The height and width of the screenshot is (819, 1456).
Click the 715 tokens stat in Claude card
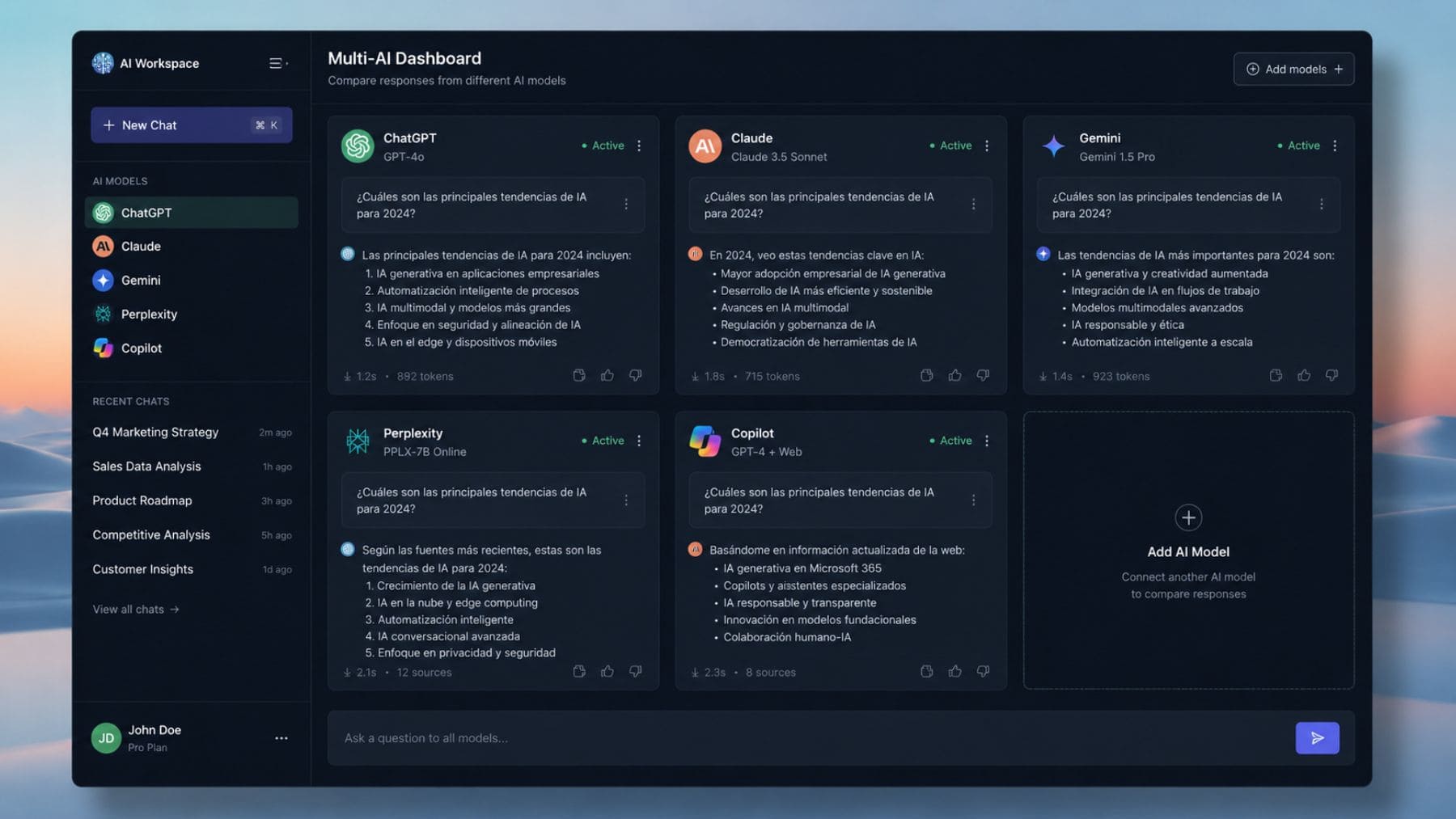[772, 376]
